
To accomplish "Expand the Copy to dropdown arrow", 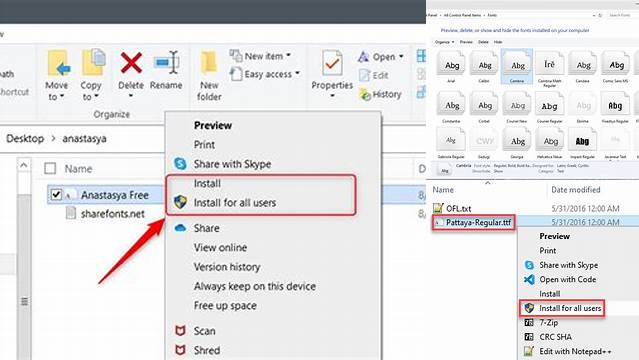I will click(96, 97).
